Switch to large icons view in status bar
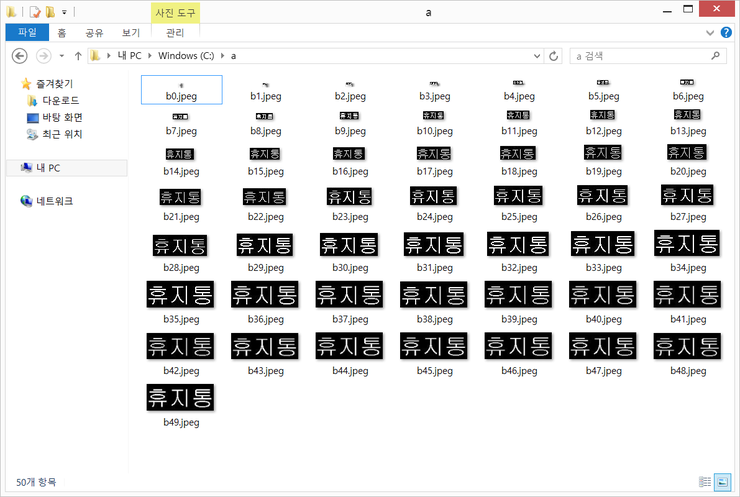Screen dimensions: 740x497 pos(723,482)
